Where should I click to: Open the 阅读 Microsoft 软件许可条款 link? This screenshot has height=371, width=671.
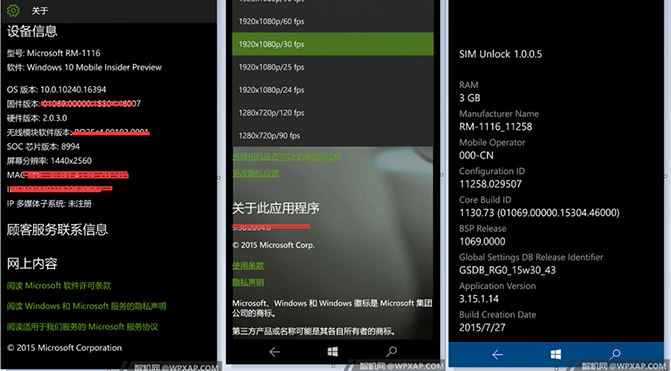point(59,285)
